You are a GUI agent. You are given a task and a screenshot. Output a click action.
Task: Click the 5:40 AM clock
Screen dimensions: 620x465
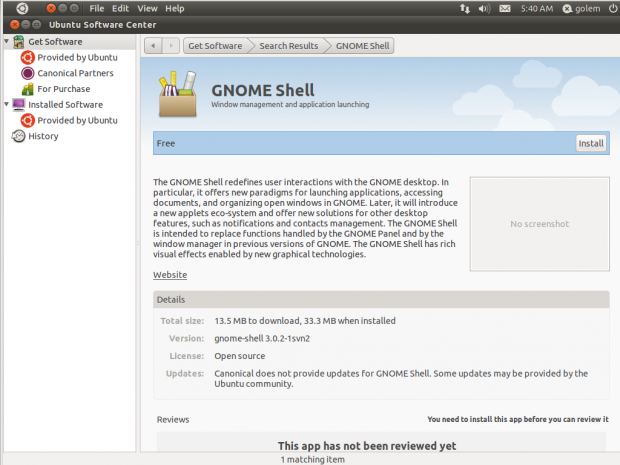click(x=537, y=8)
